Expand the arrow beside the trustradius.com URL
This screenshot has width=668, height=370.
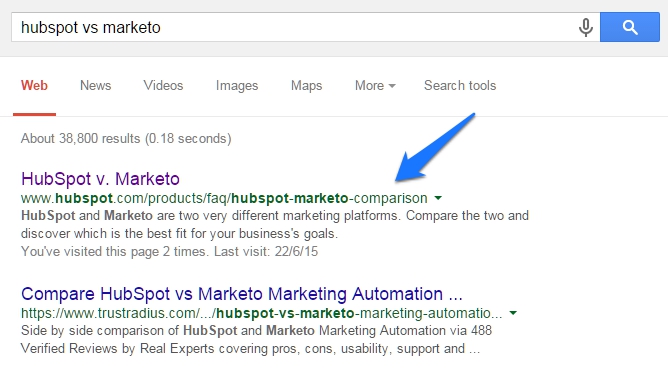tap(513, 313)
